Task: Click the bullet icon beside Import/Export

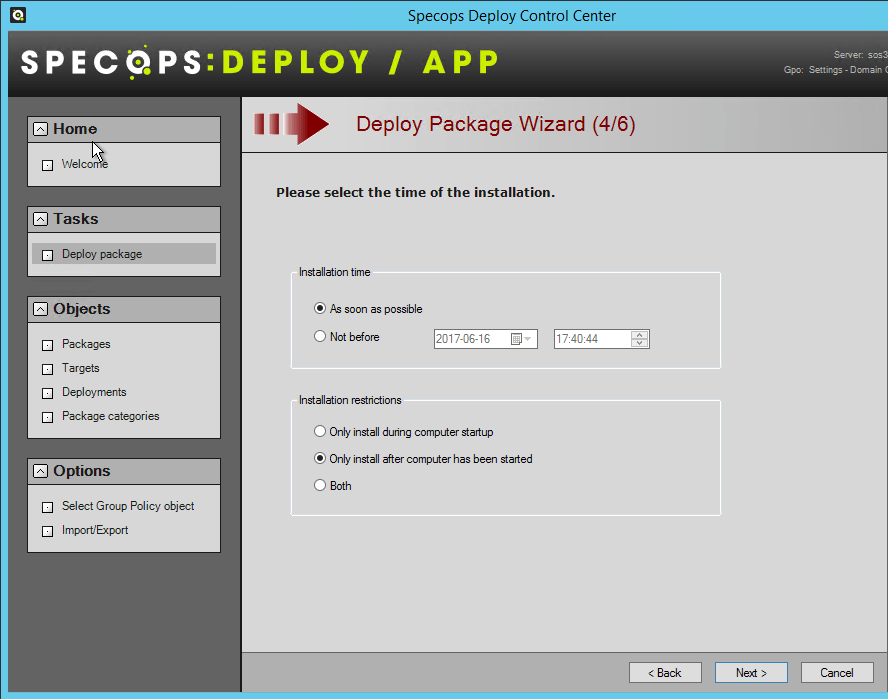Action: pos(48,531)
